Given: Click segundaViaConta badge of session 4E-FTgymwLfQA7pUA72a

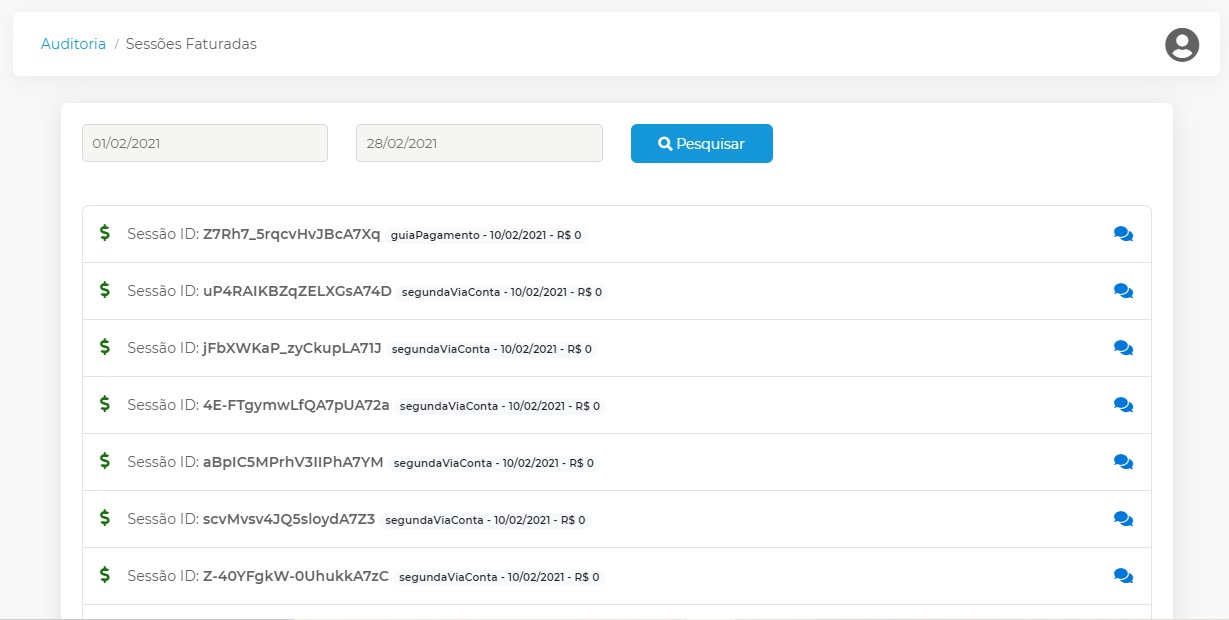Looking at the screenshot, I should (x=500, y=406).
